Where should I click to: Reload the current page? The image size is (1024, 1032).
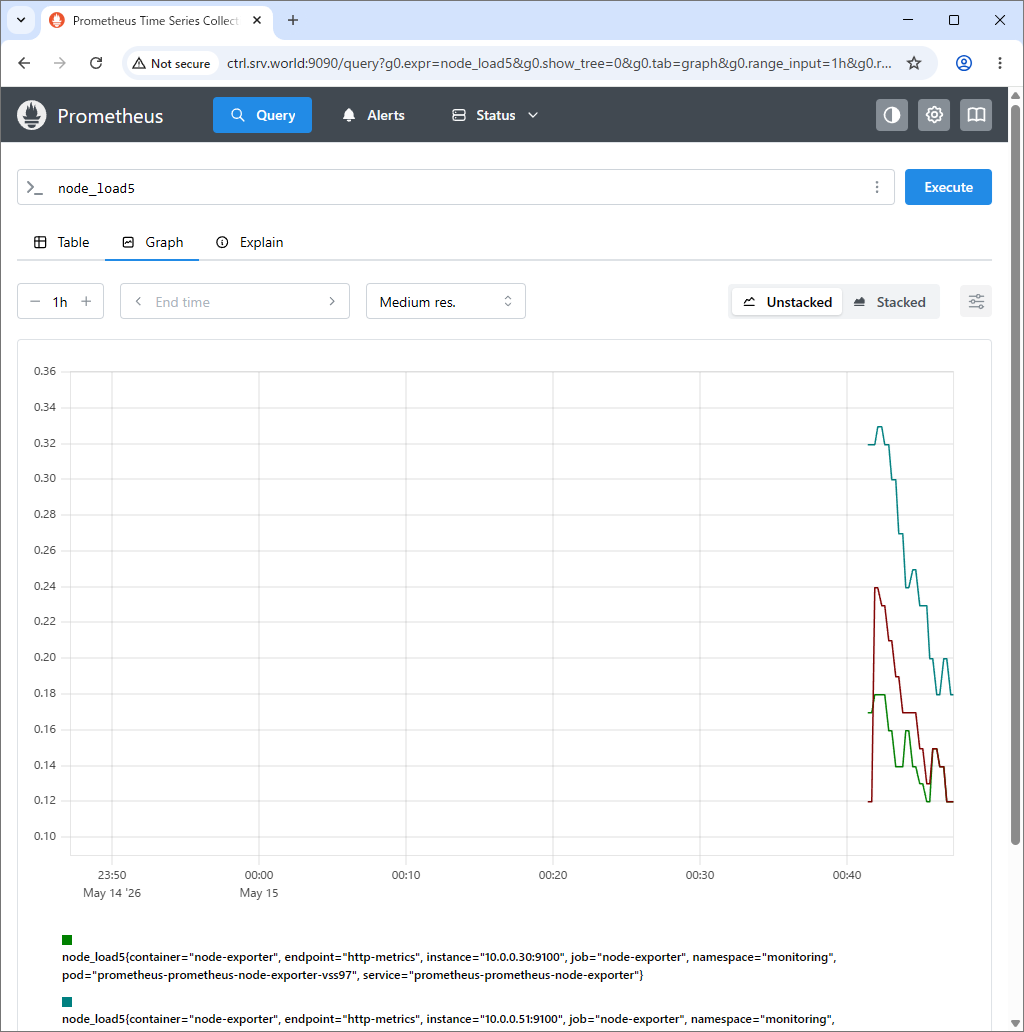point(96,63)
